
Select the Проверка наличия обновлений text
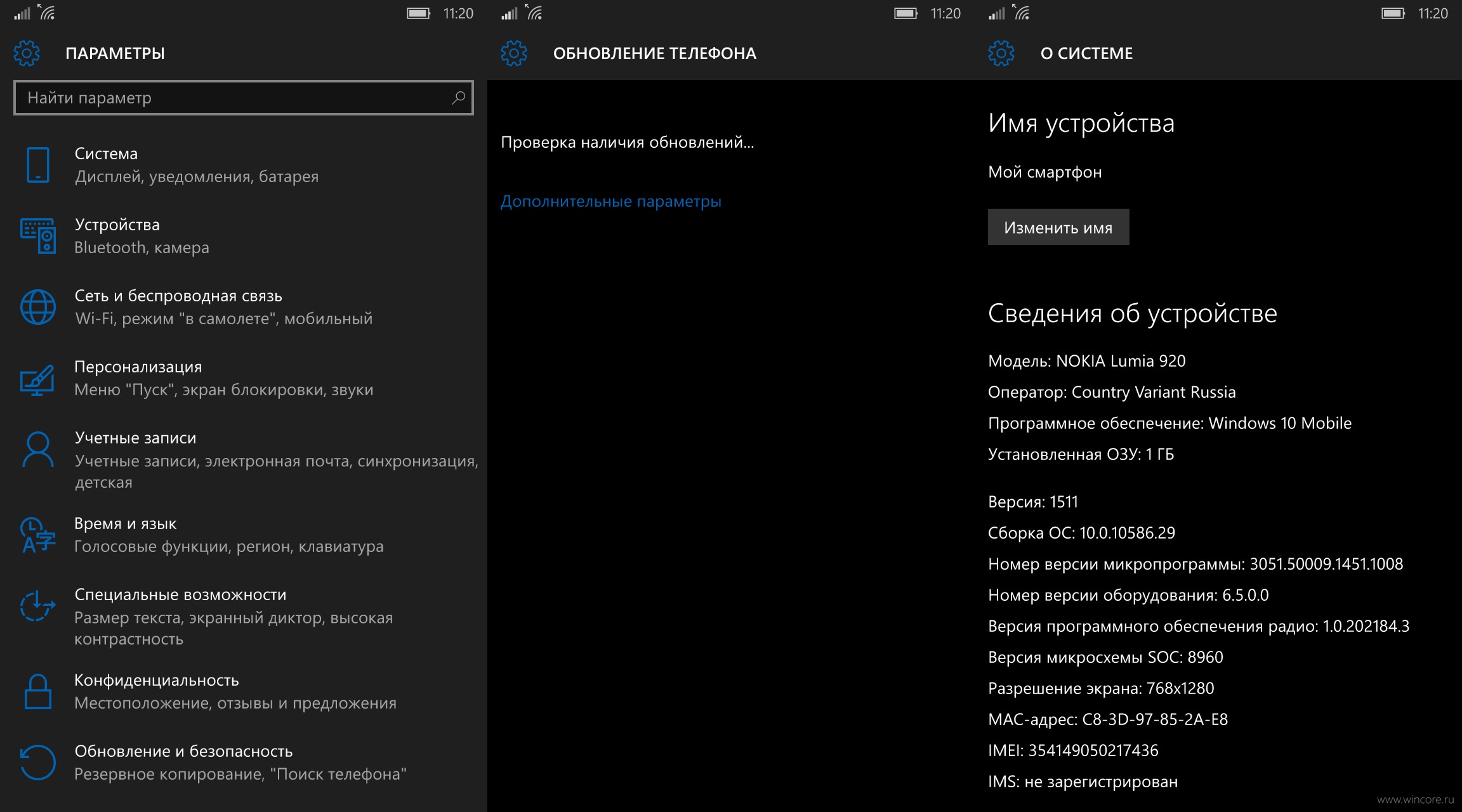coord(628,143)
